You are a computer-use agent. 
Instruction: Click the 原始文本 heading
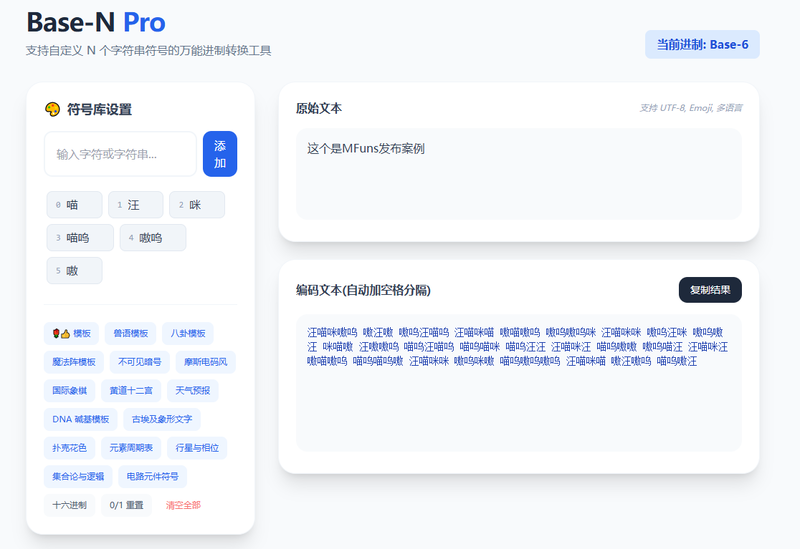319,108
